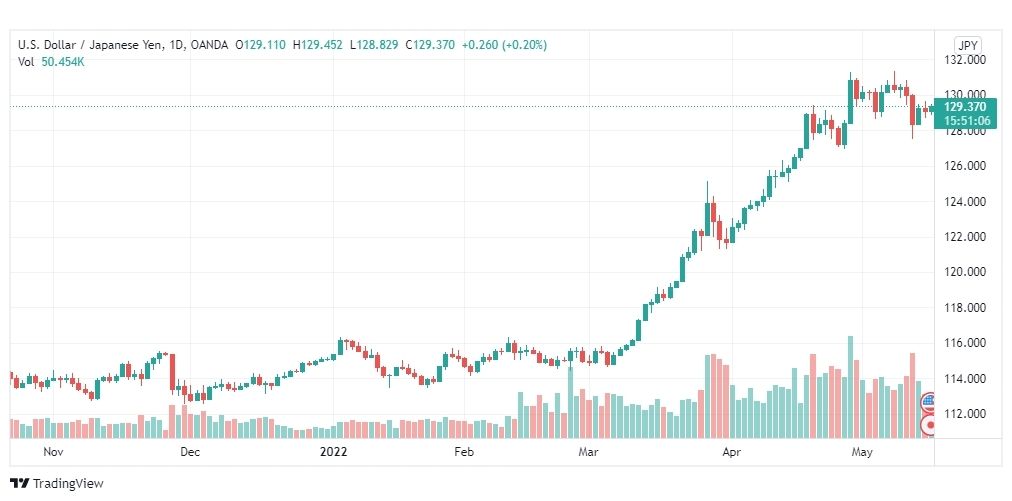
Task: Open the Japan flag economic event marker
Action: tap(929, 425)
